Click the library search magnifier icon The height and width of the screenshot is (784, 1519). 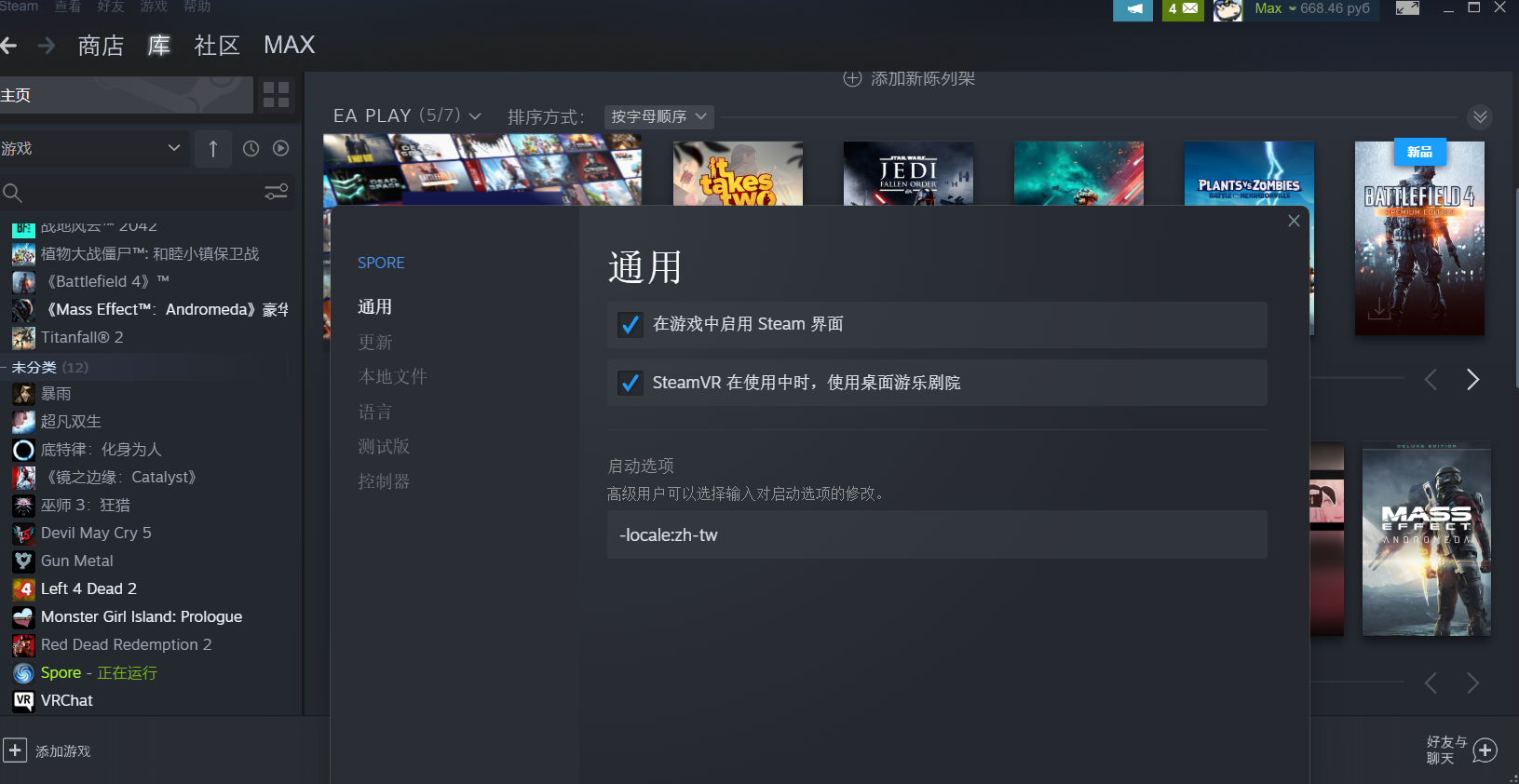coord(12,193)
